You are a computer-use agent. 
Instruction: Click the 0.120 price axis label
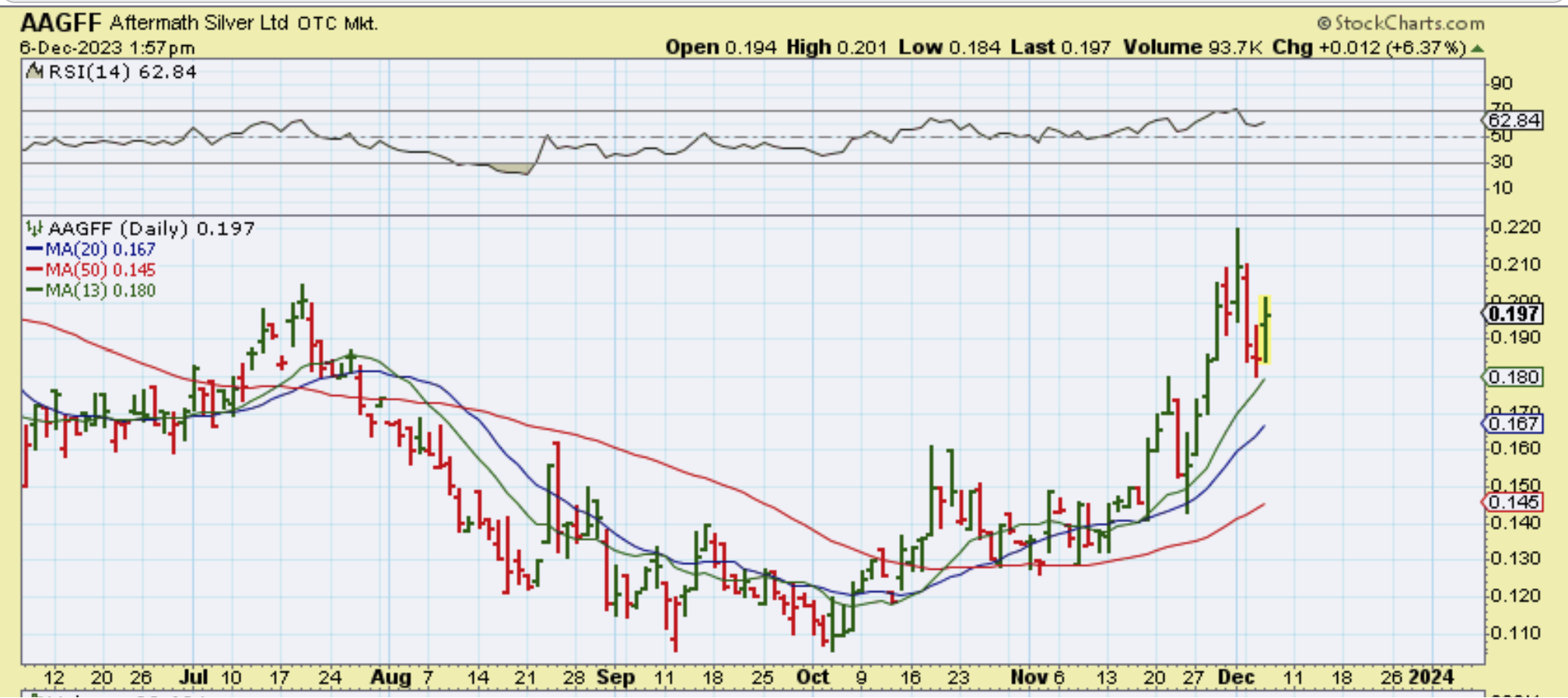point(1515,596)
